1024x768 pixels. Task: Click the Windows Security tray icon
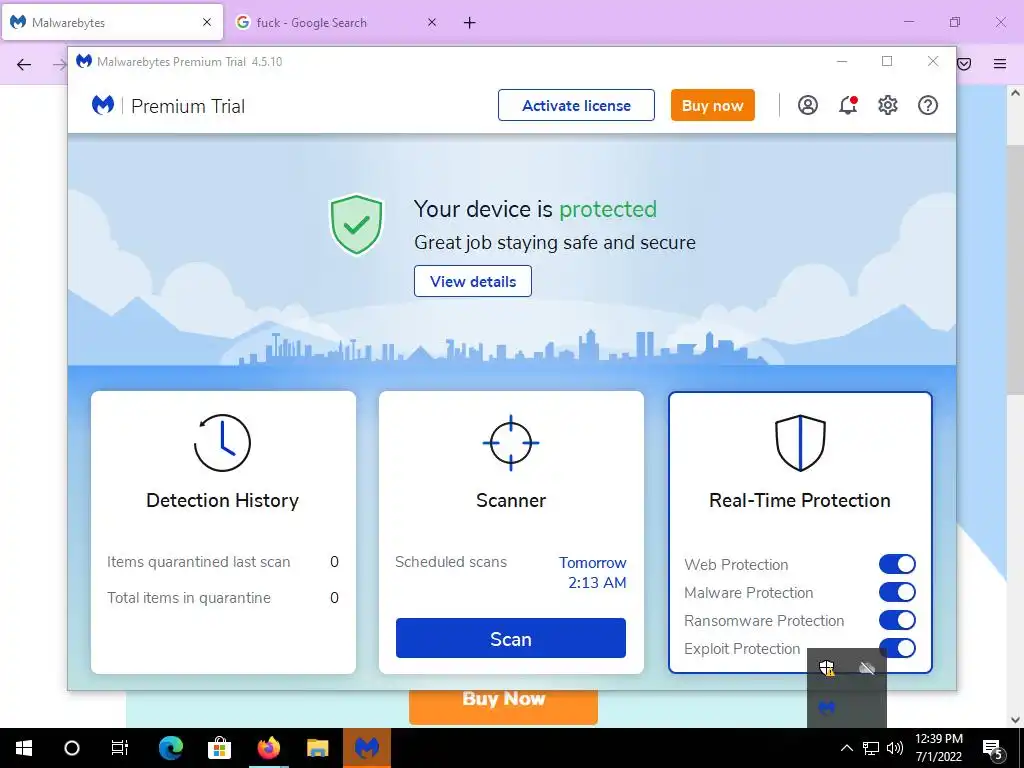(827, 668)
